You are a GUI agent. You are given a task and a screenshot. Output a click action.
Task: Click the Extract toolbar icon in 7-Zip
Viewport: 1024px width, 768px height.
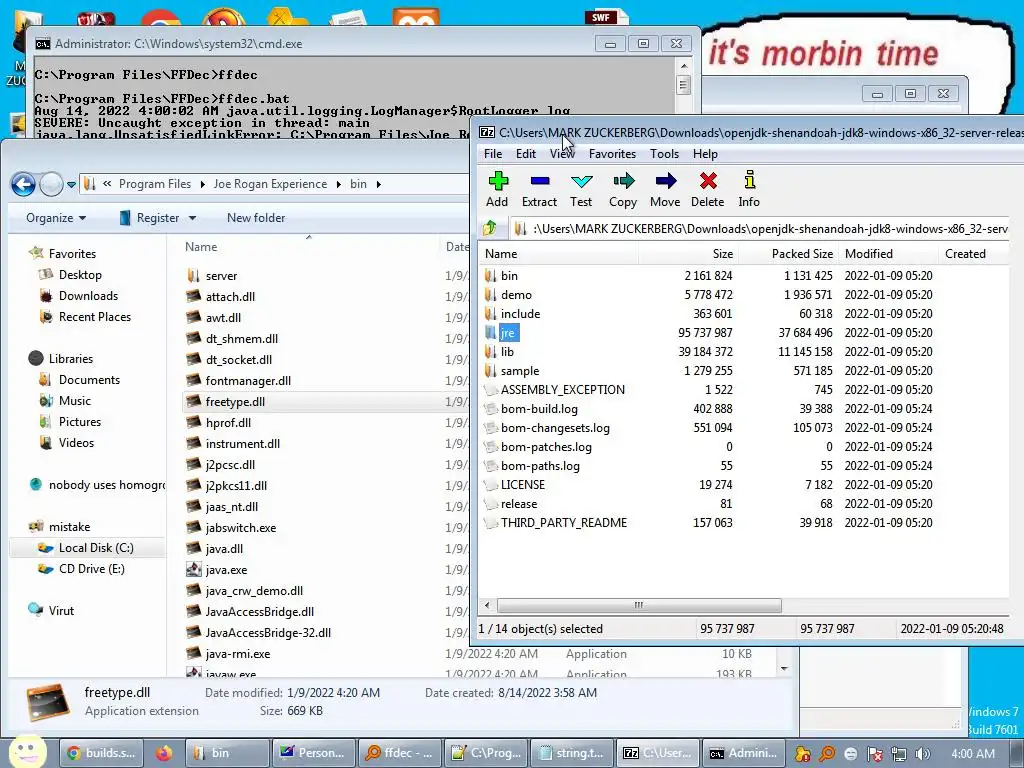click(x=539, y=181)
